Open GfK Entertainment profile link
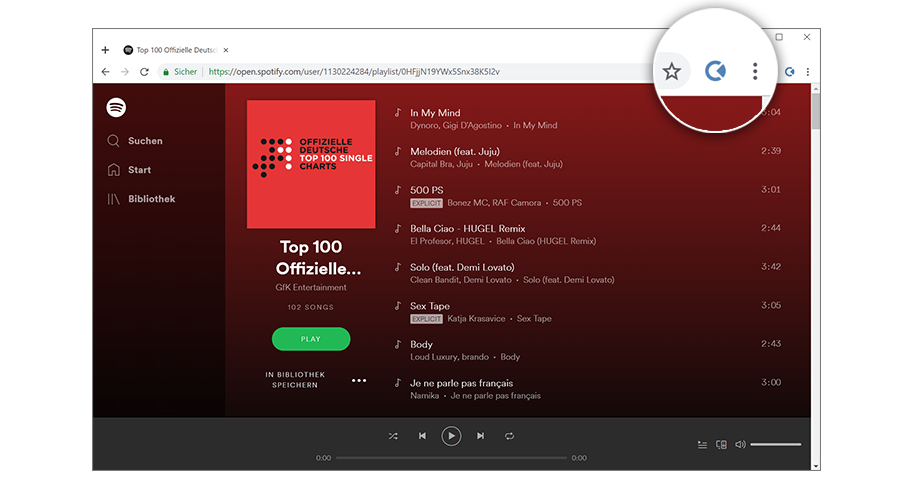 [x=311, y=287]
